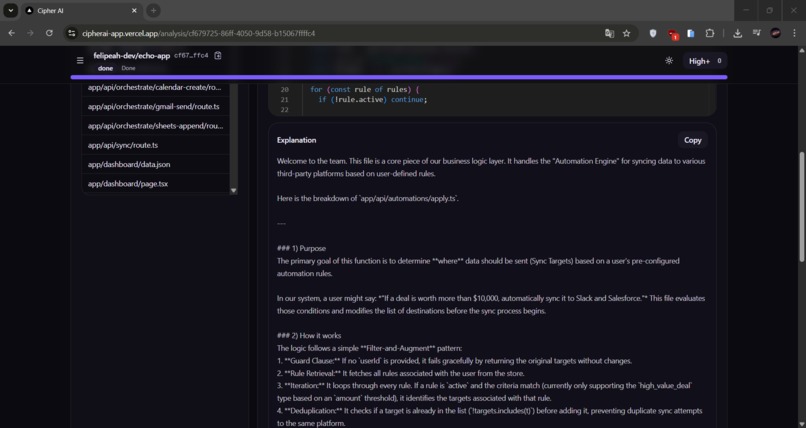
Task: Click the '### 2) How it works' heading text
Action: 309,336
